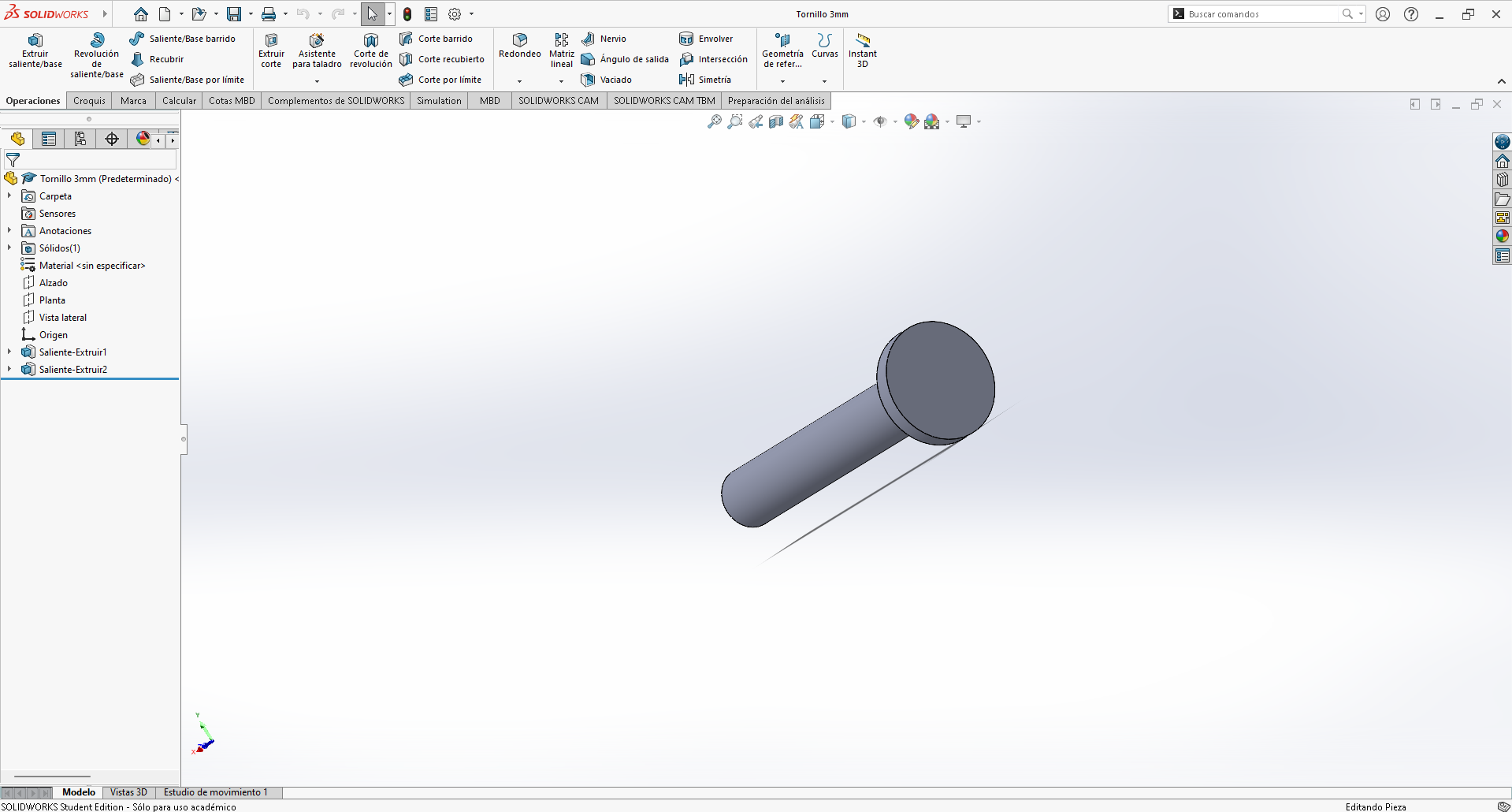Activate the Recubrir tool

pyautogui.click(x=157, y=59)
